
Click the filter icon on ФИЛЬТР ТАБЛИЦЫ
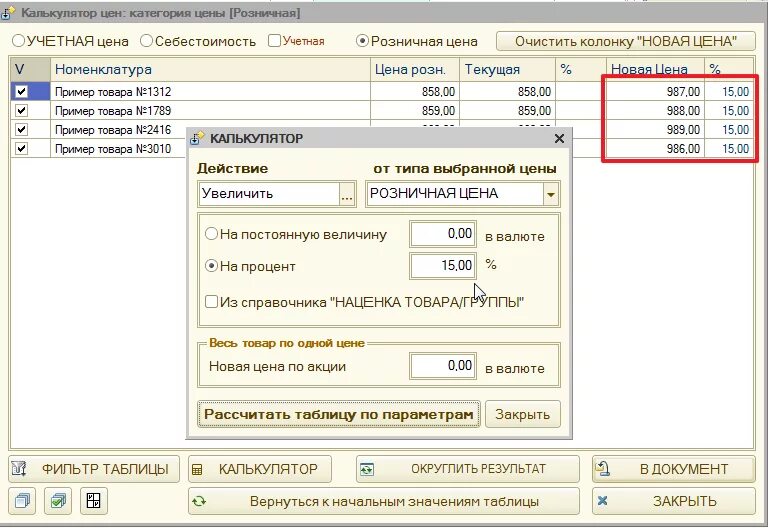point(19,469)
